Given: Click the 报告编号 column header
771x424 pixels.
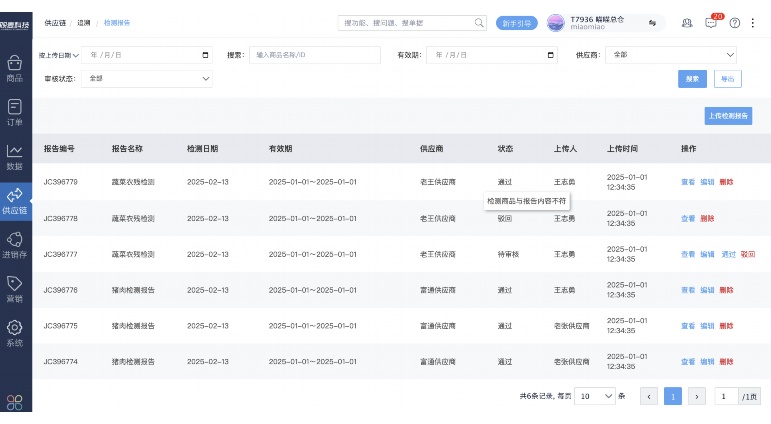Looking at the screenshot, I should (x=59, y=149).
